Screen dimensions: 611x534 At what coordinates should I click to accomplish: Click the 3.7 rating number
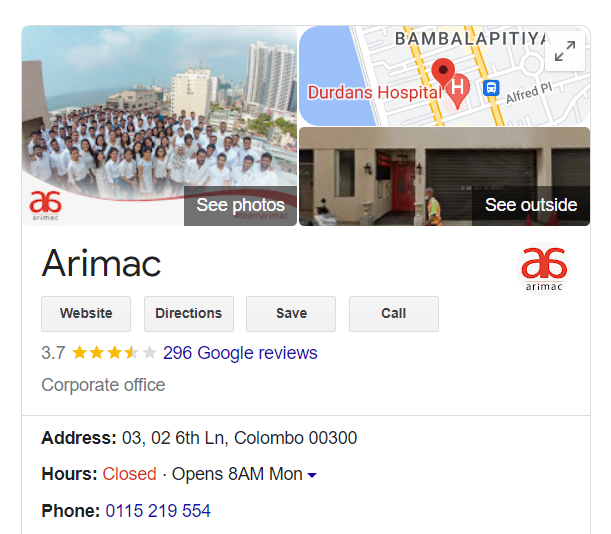53,353
